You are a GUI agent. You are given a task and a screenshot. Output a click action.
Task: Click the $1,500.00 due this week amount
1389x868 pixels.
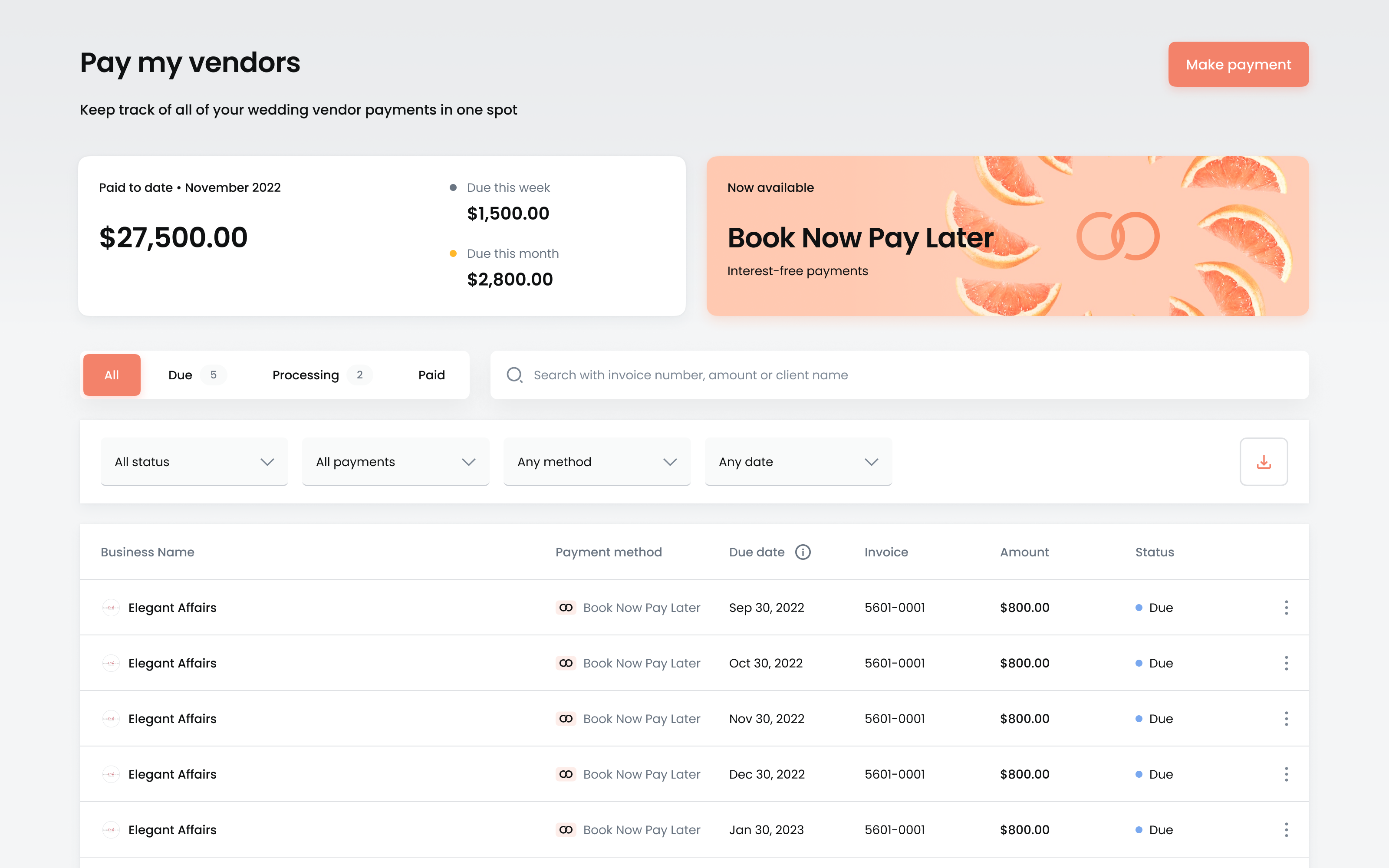508,214
